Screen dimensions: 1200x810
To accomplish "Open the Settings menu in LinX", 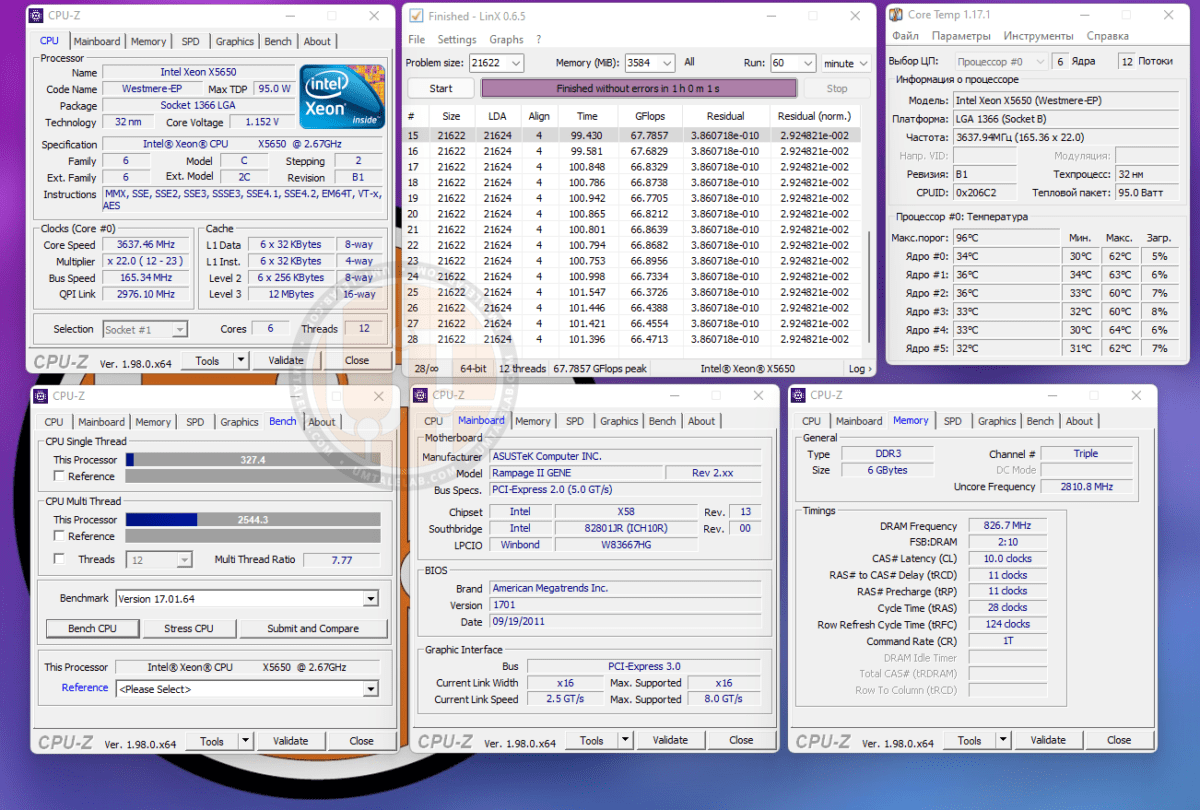I will click(457, 40).
